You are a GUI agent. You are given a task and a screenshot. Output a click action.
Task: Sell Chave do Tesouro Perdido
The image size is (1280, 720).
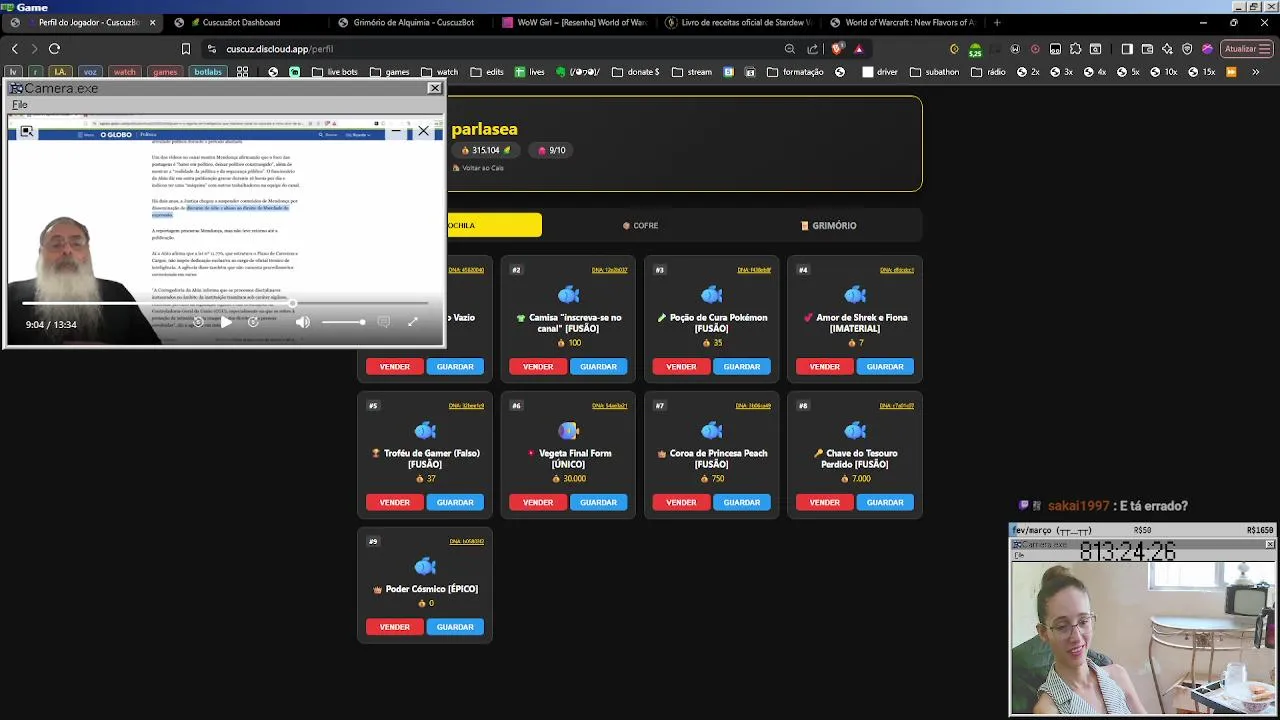pyautogui.click(x=825, y=502)
